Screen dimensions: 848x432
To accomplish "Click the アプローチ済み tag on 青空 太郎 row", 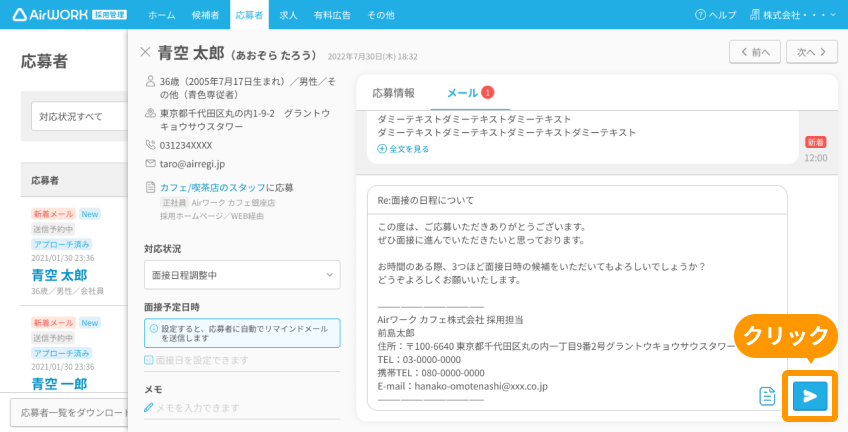I will 61,244.
